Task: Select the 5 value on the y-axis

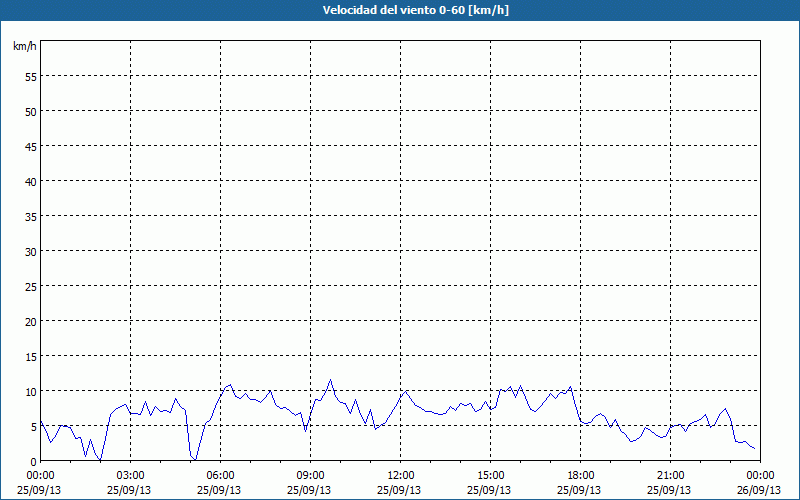Action: [34, 427]
